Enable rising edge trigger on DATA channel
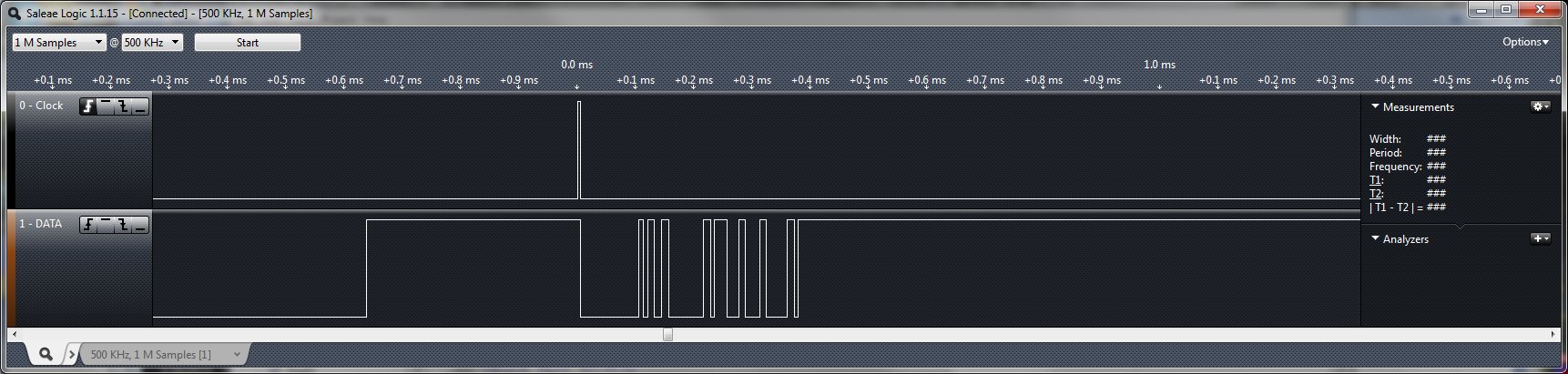1568x374 pixels. point(88,225)
